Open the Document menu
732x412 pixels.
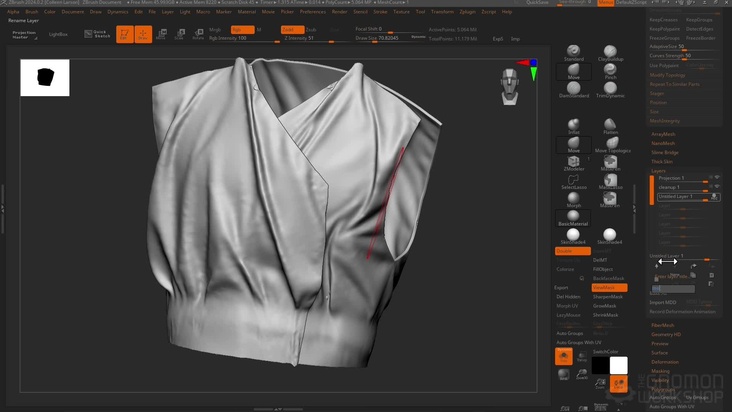pyautogui.click(x=72, y=12)
